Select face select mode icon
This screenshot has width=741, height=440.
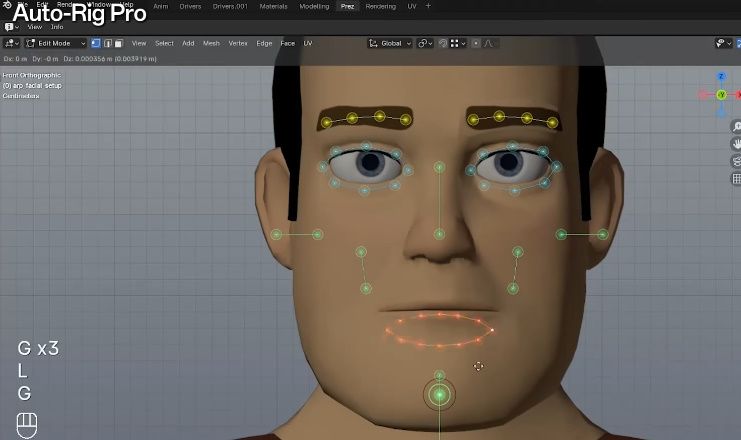[x=119, y=43]
